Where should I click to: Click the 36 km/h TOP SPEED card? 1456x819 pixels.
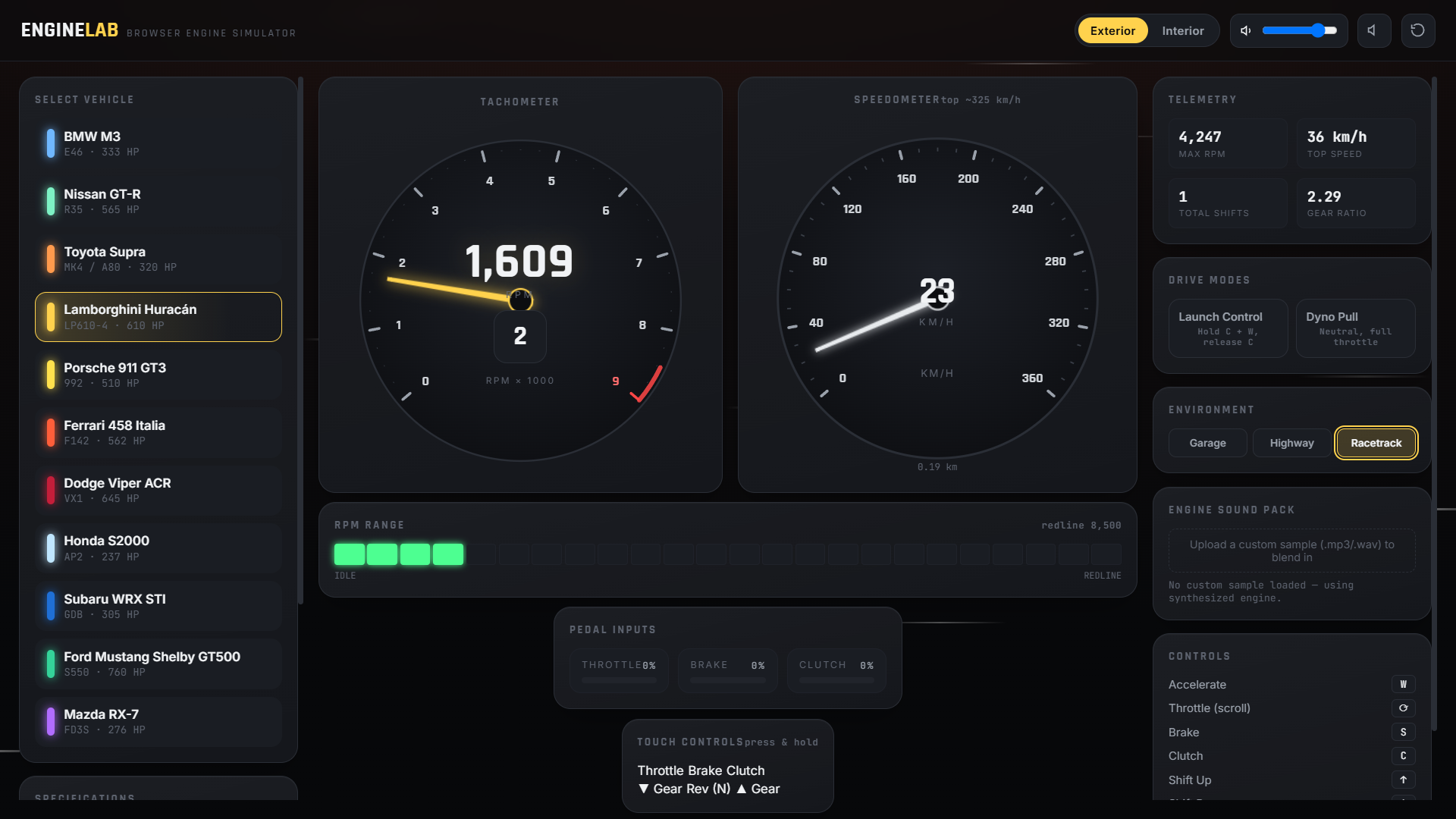pyautogui.click(x=1355, y=143)
